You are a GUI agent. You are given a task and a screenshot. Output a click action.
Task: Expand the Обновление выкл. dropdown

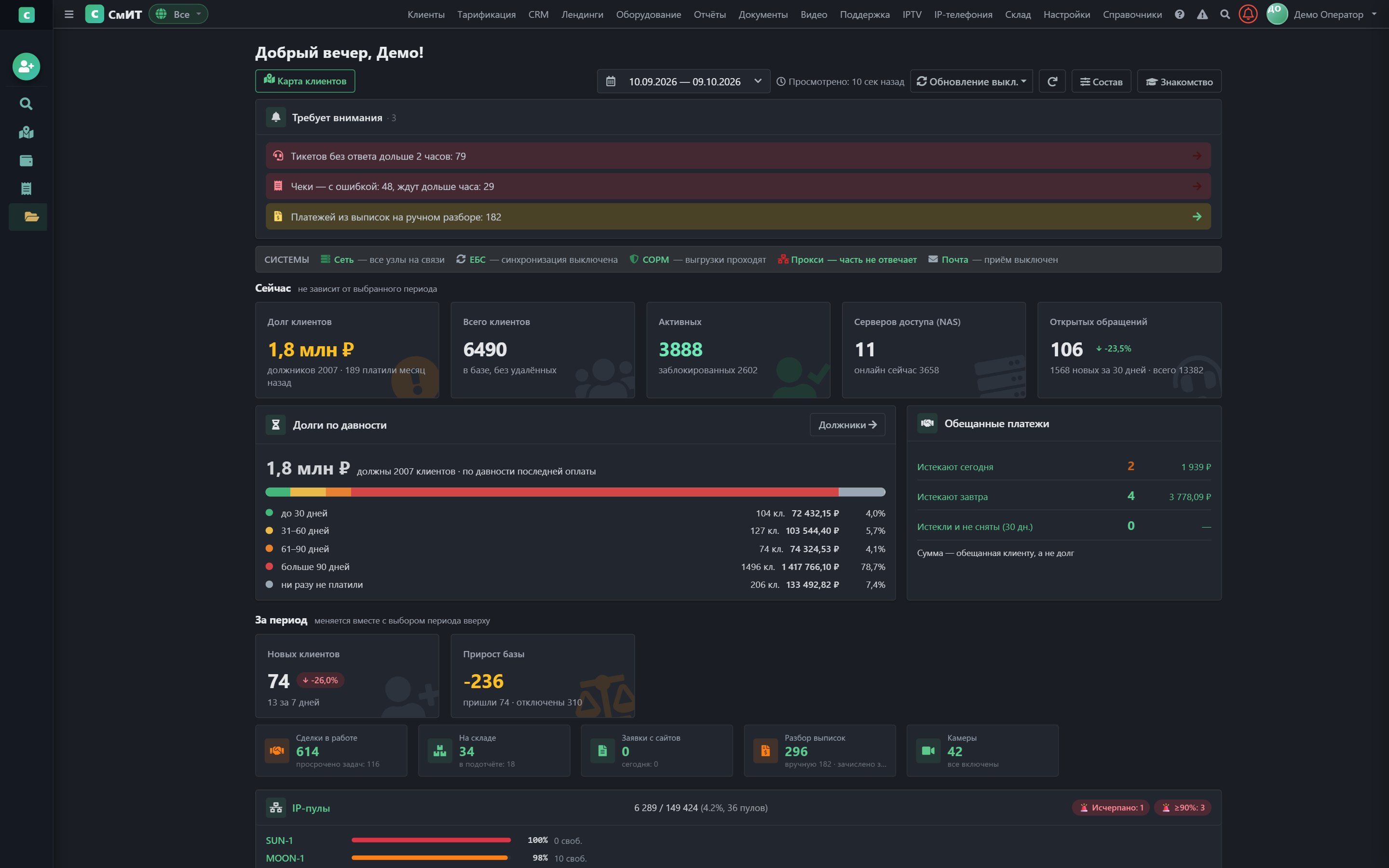tap(971, 81)
